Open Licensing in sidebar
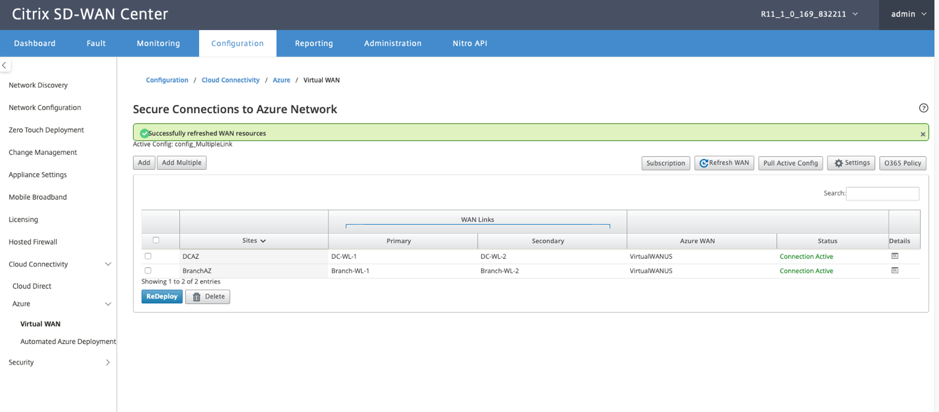The image size is (939, 412). 23,220
